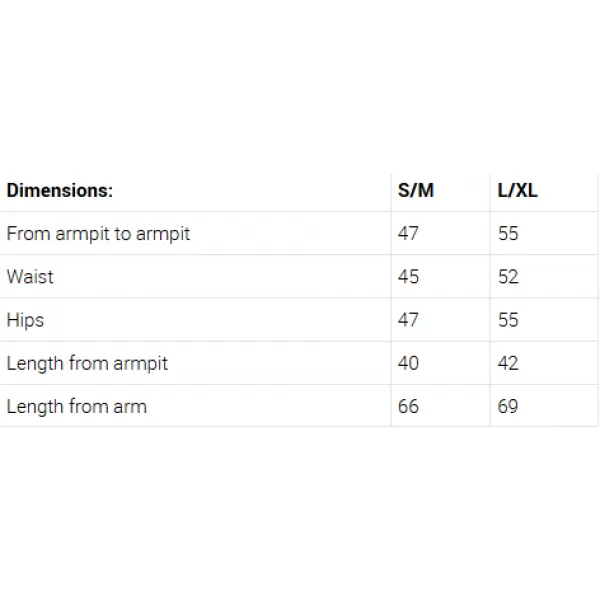Select the L/XL column header

pyautogui.click(x=518, y=191)
